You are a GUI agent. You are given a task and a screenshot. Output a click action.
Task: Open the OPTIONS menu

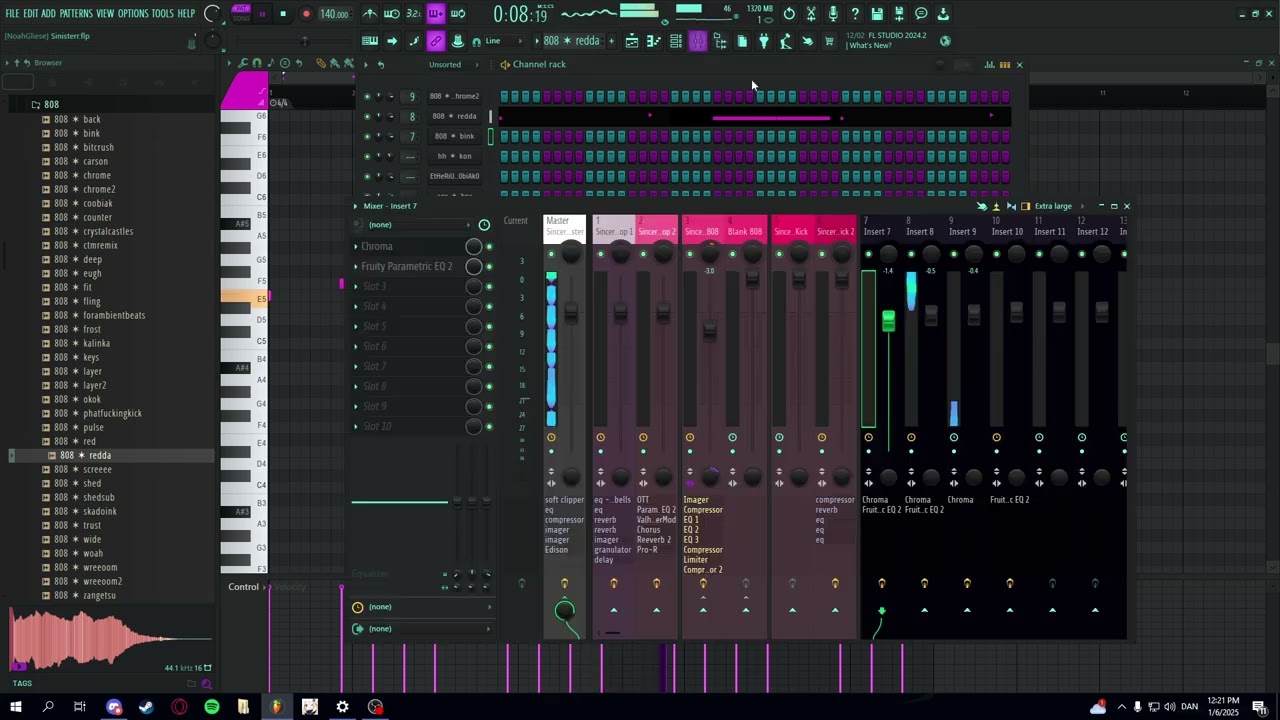click(133, 14)
